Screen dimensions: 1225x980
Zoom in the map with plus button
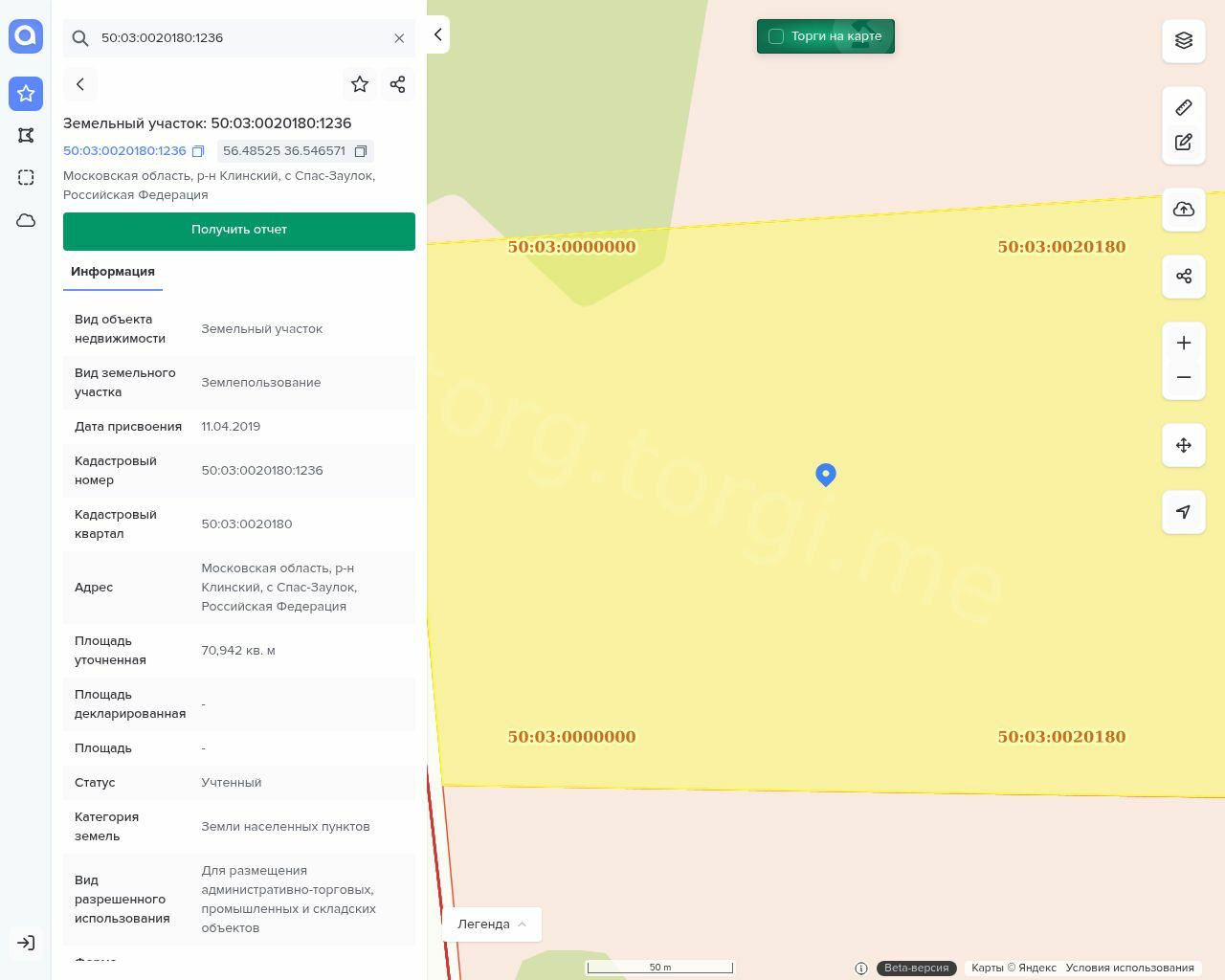1183,343
